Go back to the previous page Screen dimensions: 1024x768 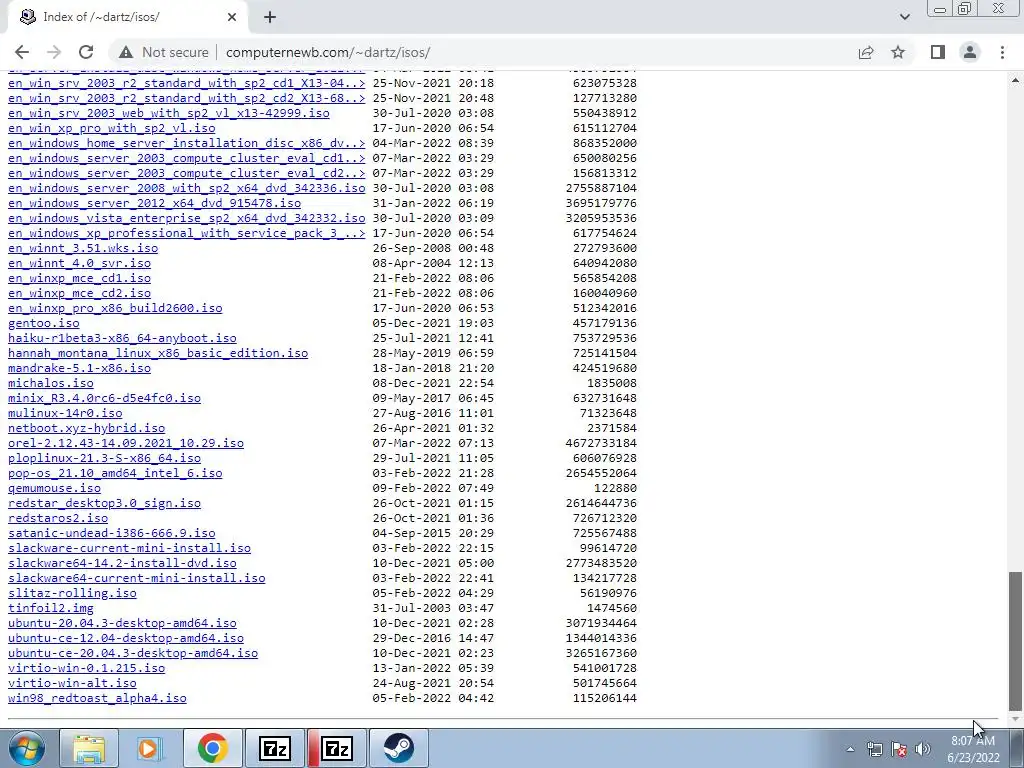pyautogui.click(x=22, y=52)
